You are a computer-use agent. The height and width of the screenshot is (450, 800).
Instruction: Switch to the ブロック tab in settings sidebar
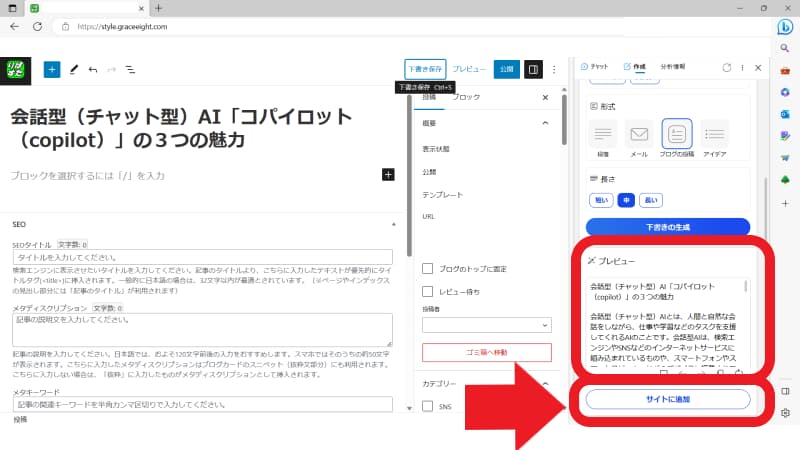466,97
